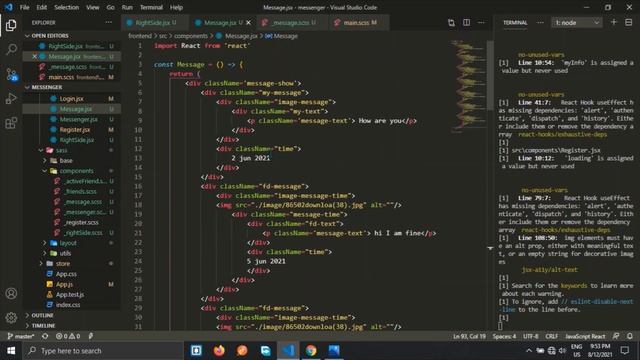Click the frontend breadcrumb segment

pyautogui.click(x=140, y=36)
